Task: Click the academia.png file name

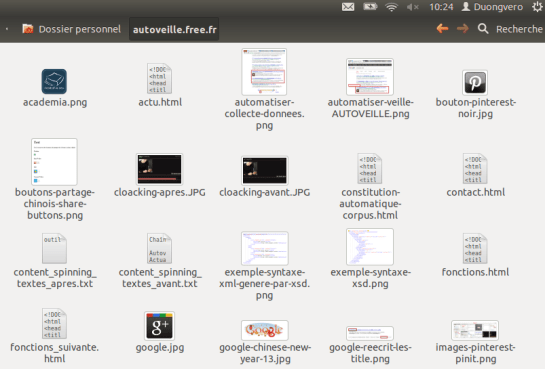Action: pyautogui.click(x=55, y=102)
